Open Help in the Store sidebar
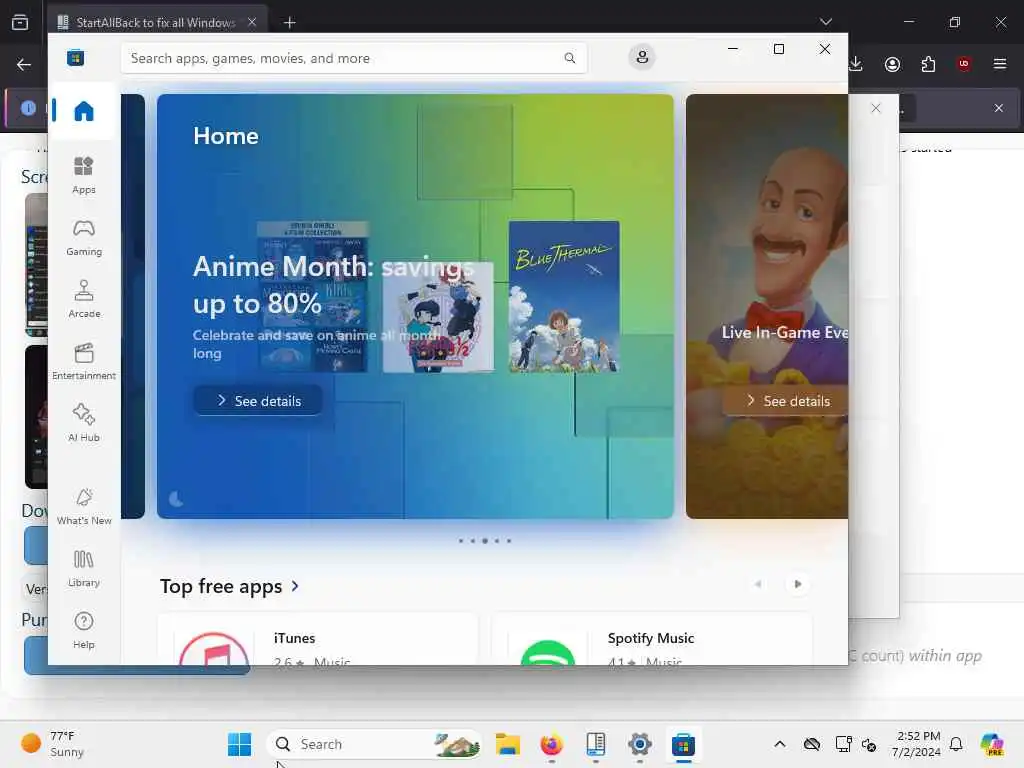The width and height of the screenshot is (1024, 768). click(x=84, y=631)
